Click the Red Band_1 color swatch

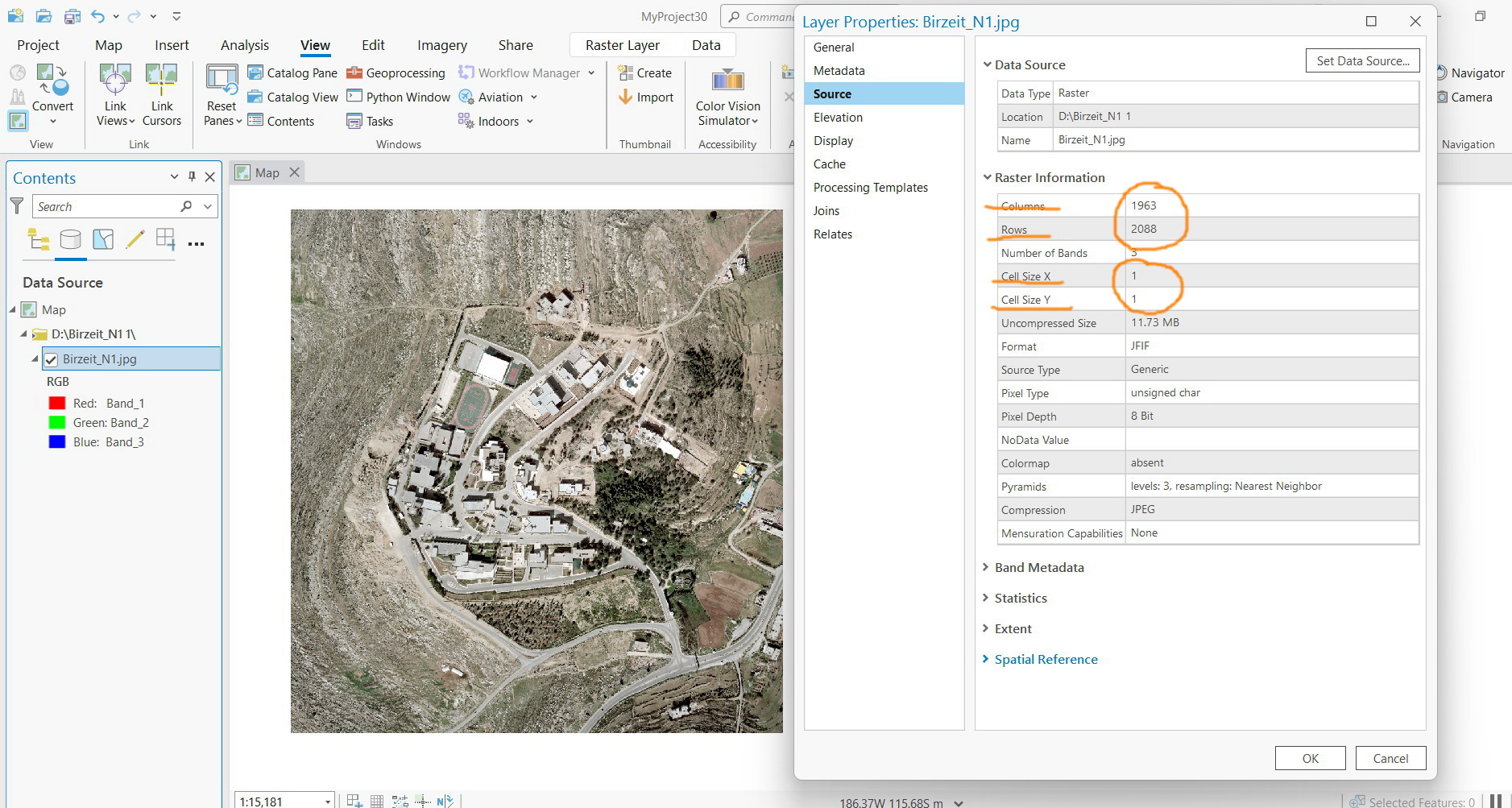point(56,403)
